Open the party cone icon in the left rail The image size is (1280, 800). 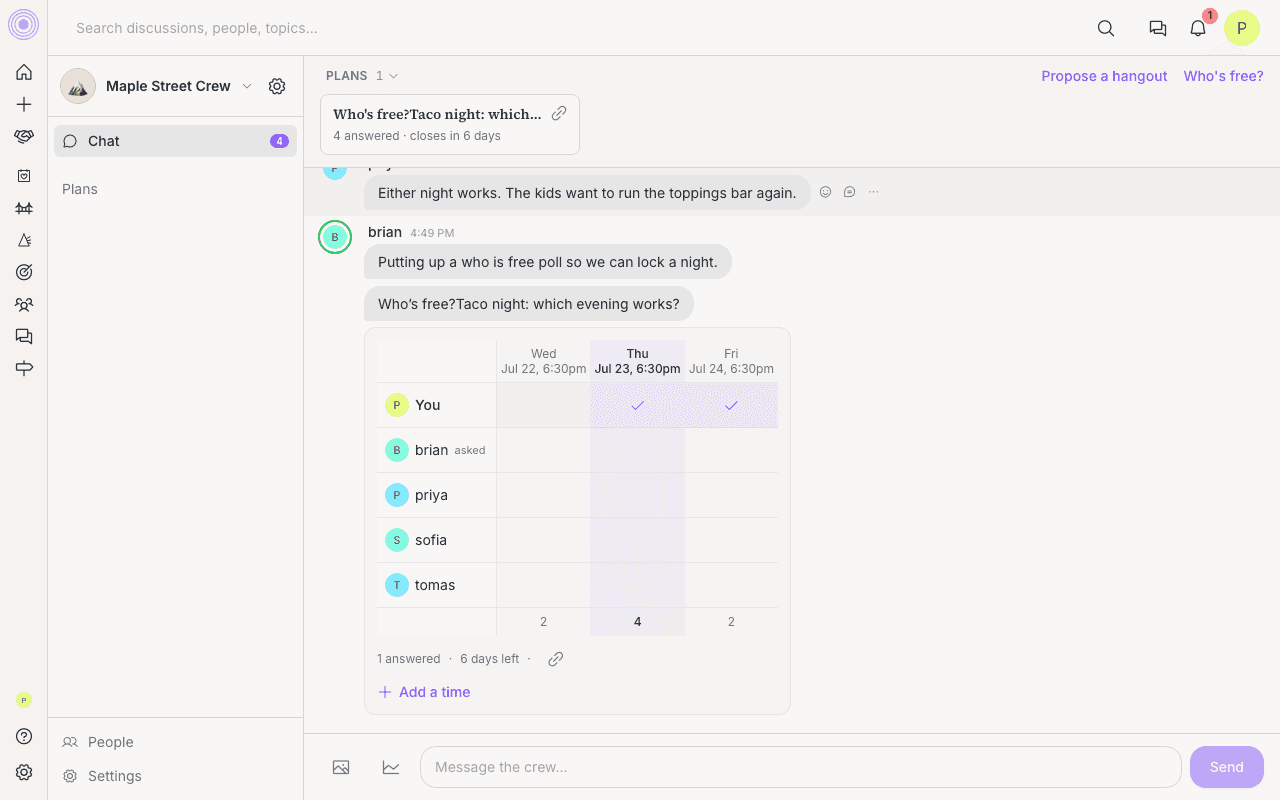click(24, 240)
